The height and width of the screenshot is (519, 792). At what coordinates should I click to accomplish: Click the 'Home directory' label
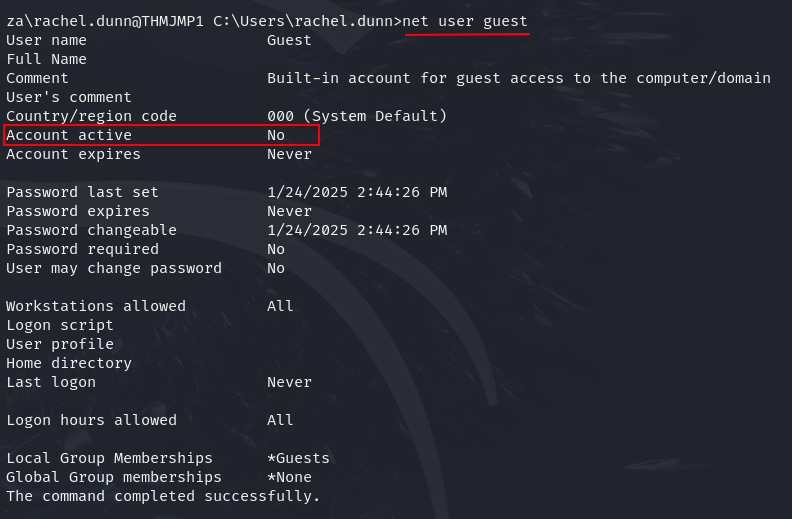coord(69,363)
